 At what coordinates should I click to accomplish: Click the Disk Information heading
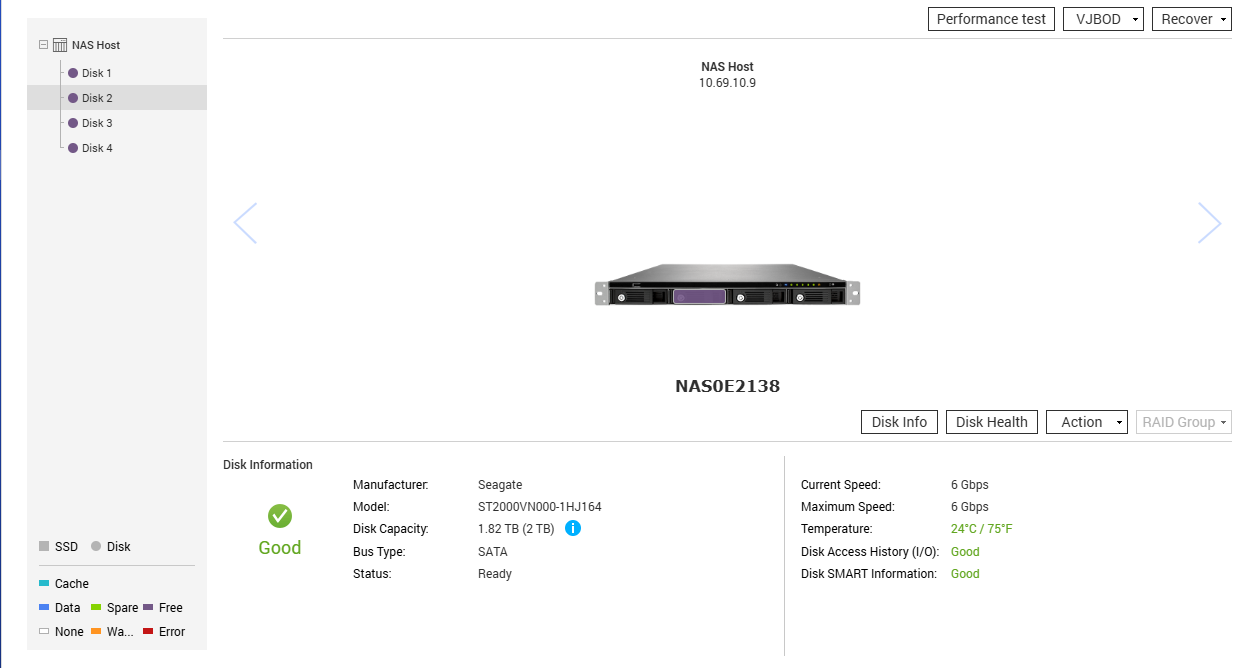[x=268, y=465]
